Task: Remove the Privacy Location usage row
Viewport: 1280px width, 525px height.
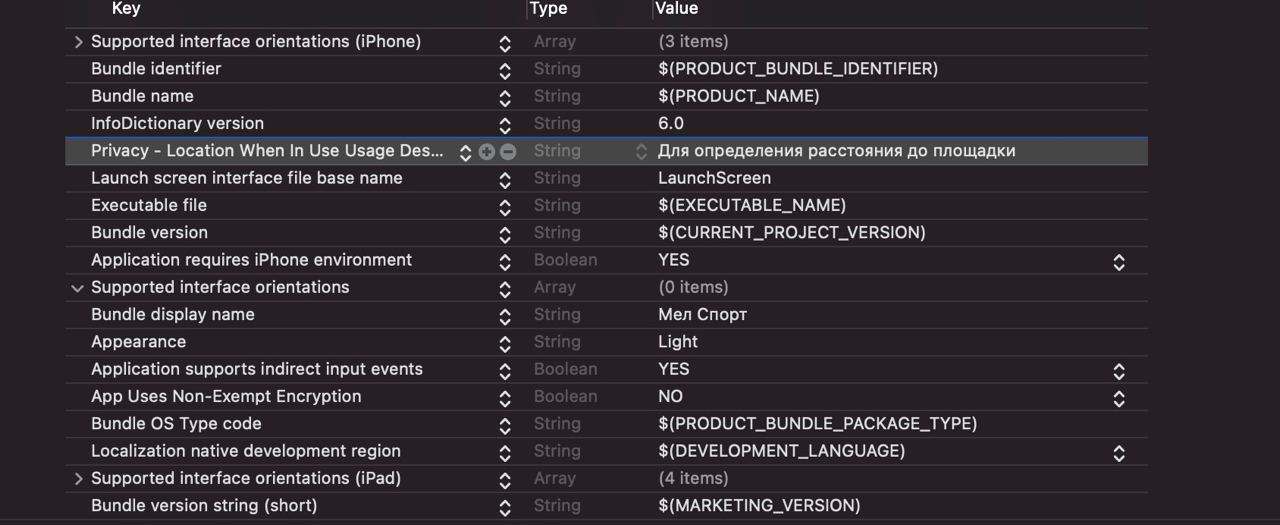Action: [508, 152]
